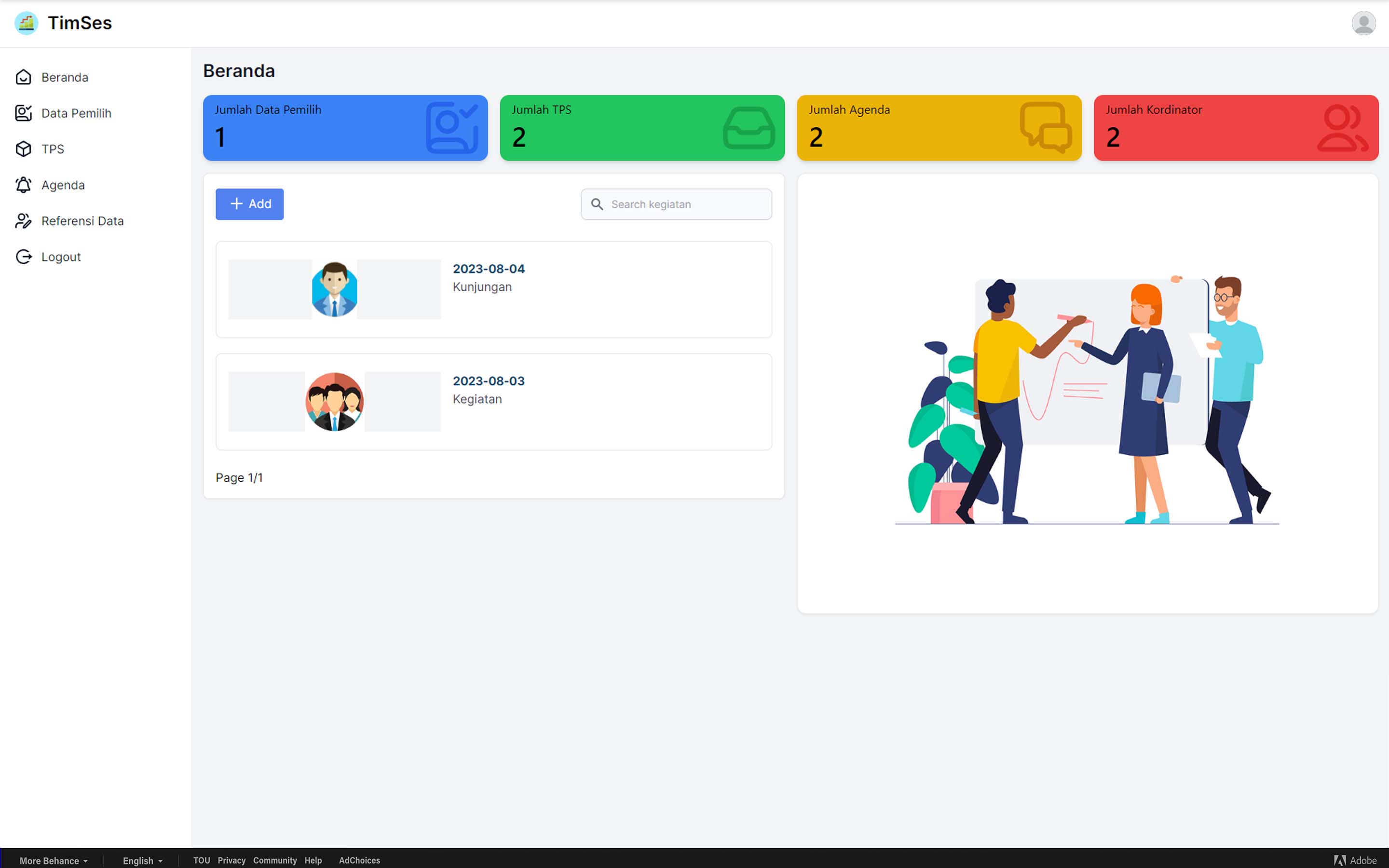Click the Agenda bell icon
The image size is (1389, 868).
coord(24,185)
